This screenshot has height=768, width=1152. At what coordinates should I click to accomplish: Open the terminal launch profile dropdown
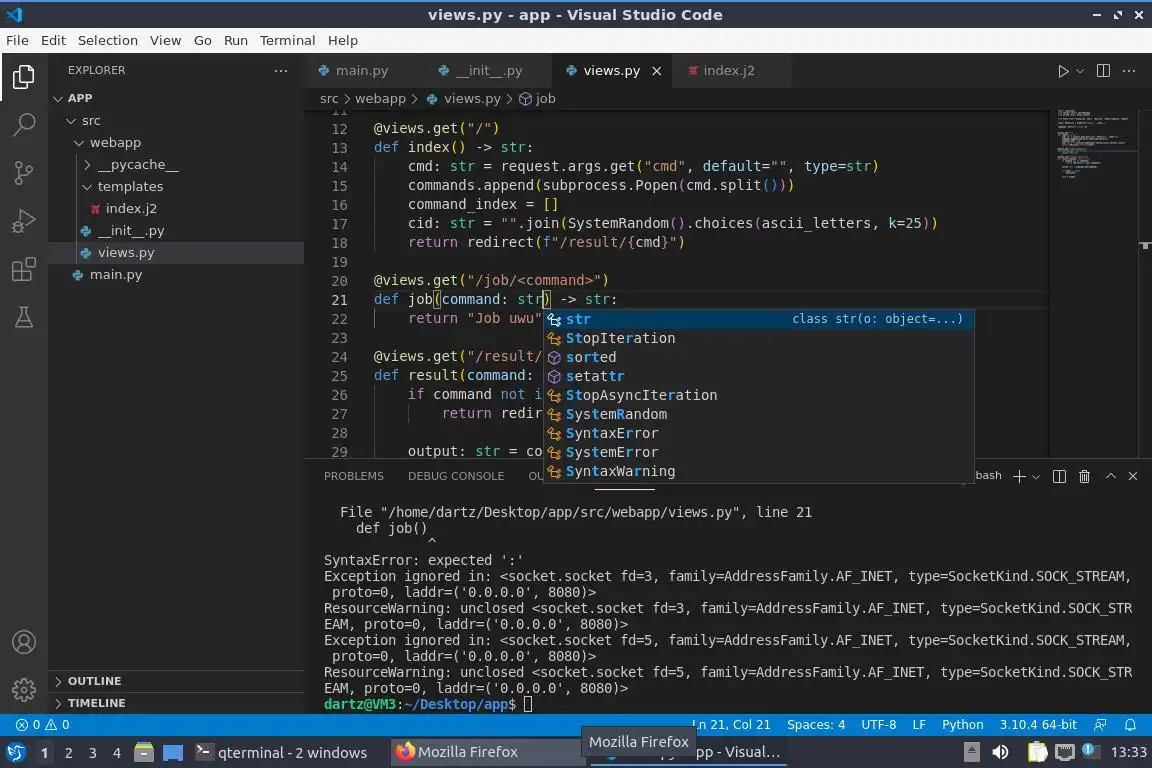pyautogui.click(x=1036, y=476)
